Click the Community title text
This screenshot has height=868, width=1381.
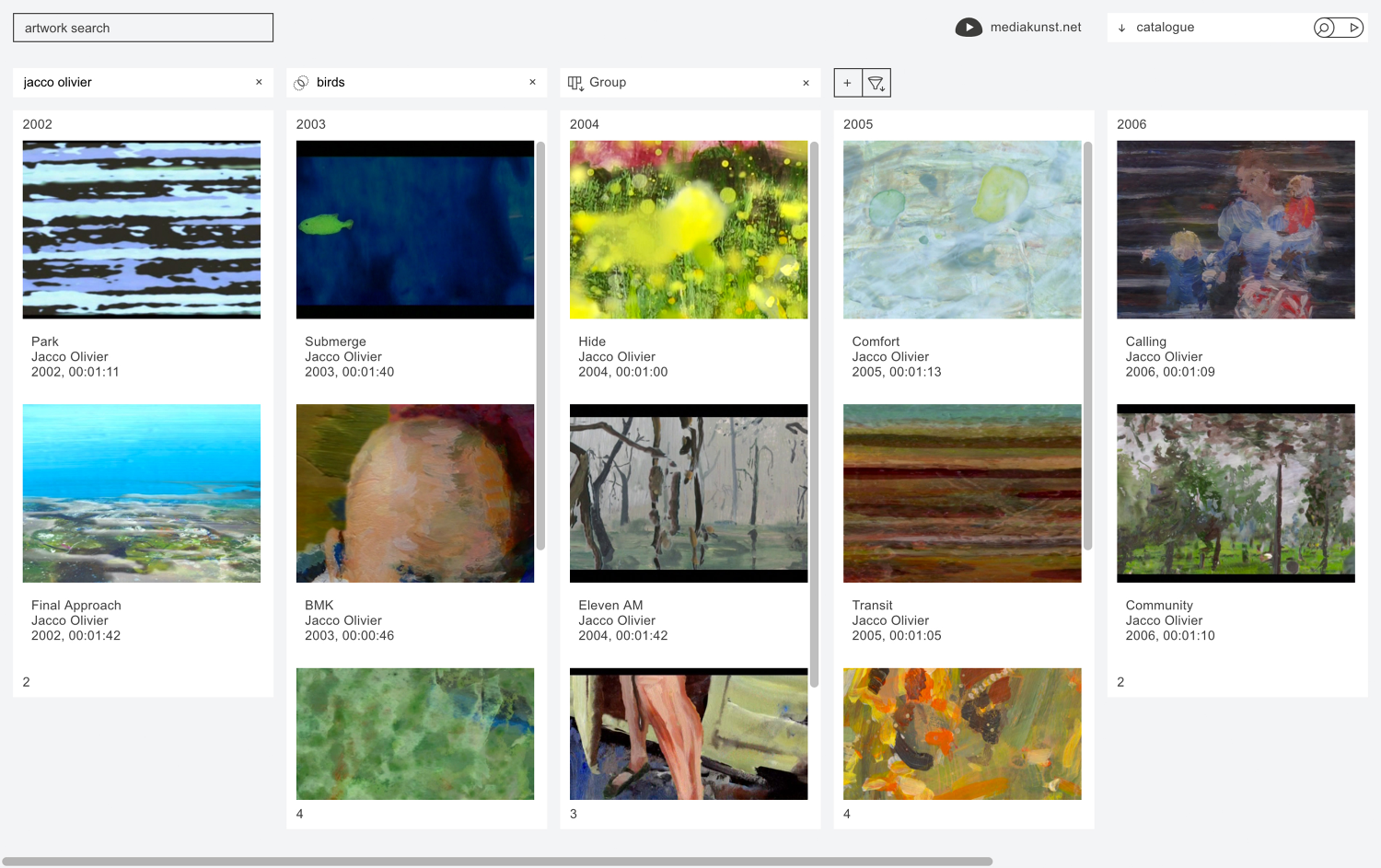click(x=1159, y=606)
